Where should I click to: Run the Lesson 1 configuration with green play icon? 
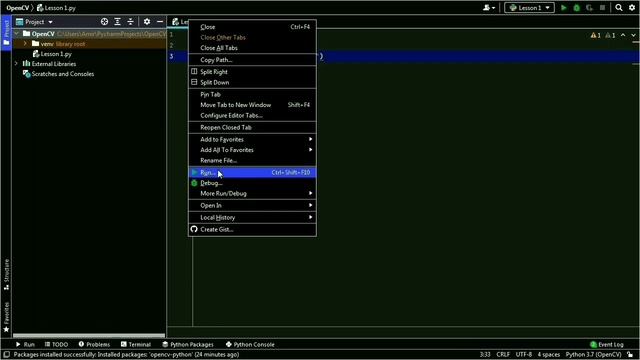[564, 8]
